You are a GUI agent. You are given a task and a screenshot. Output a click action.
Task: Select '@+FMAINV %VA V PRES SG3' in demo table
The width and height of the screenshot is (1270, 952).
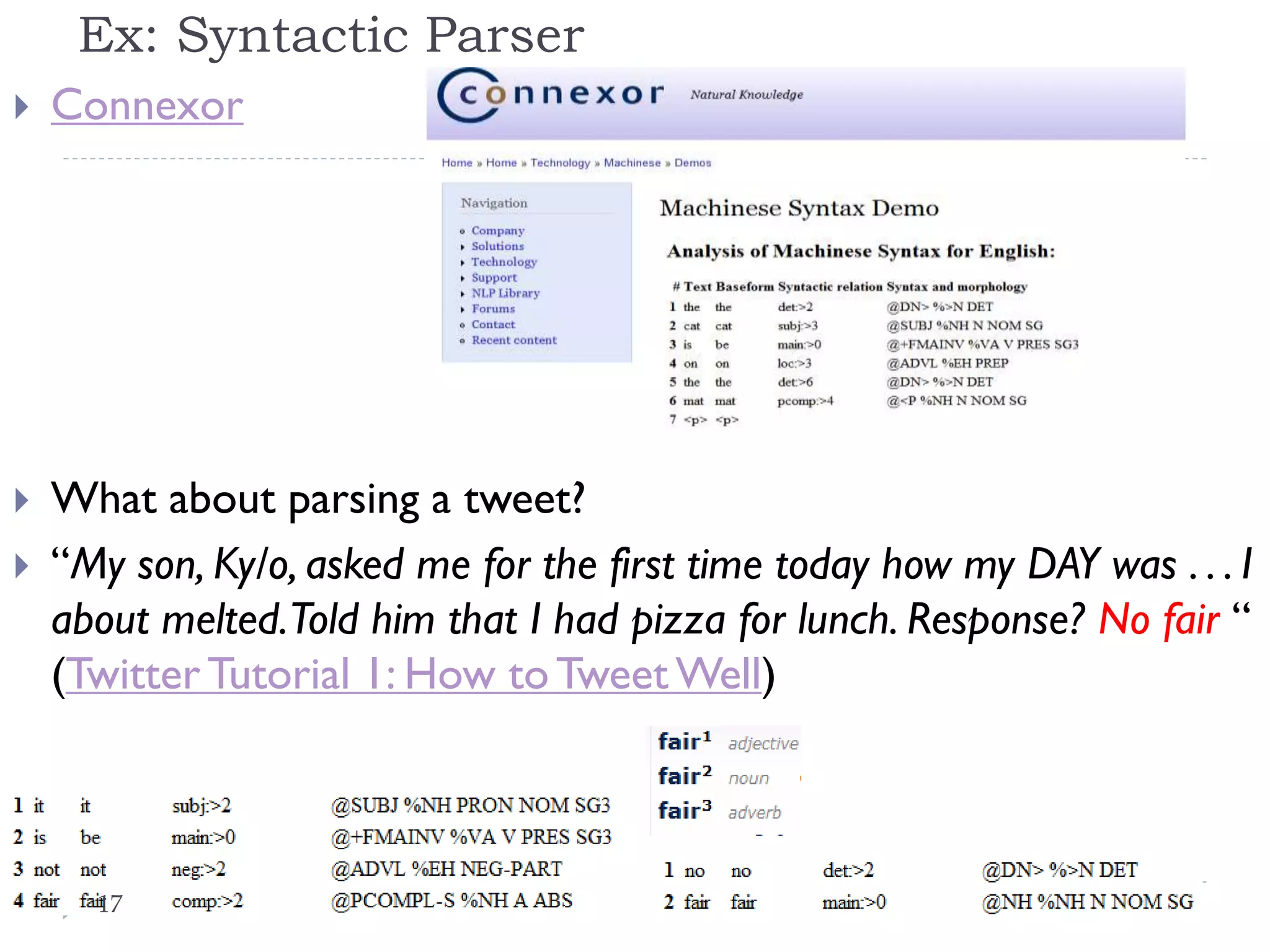tap(982, 345)
